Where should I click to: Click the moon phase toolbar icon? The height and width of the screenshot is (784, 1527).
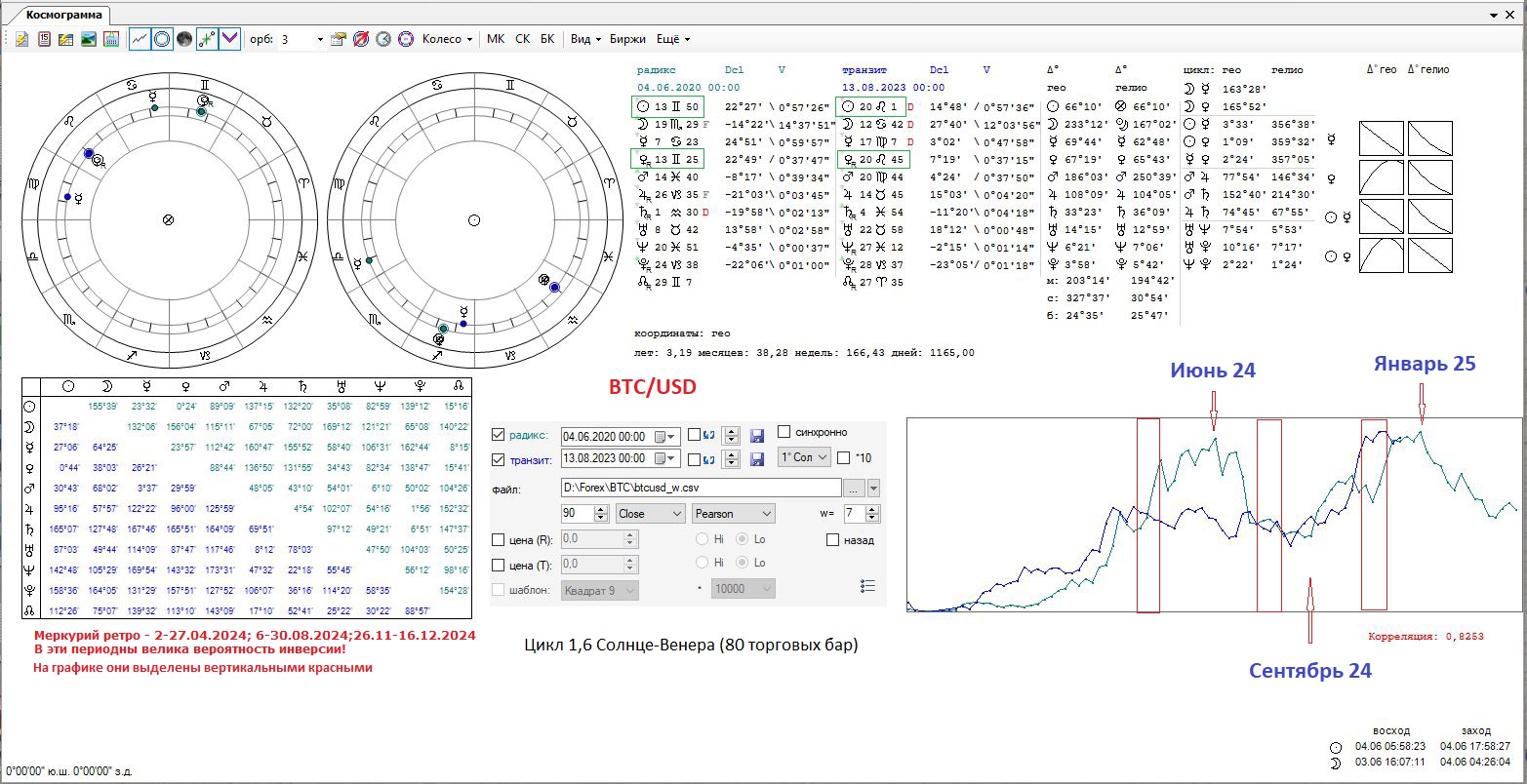183,39
